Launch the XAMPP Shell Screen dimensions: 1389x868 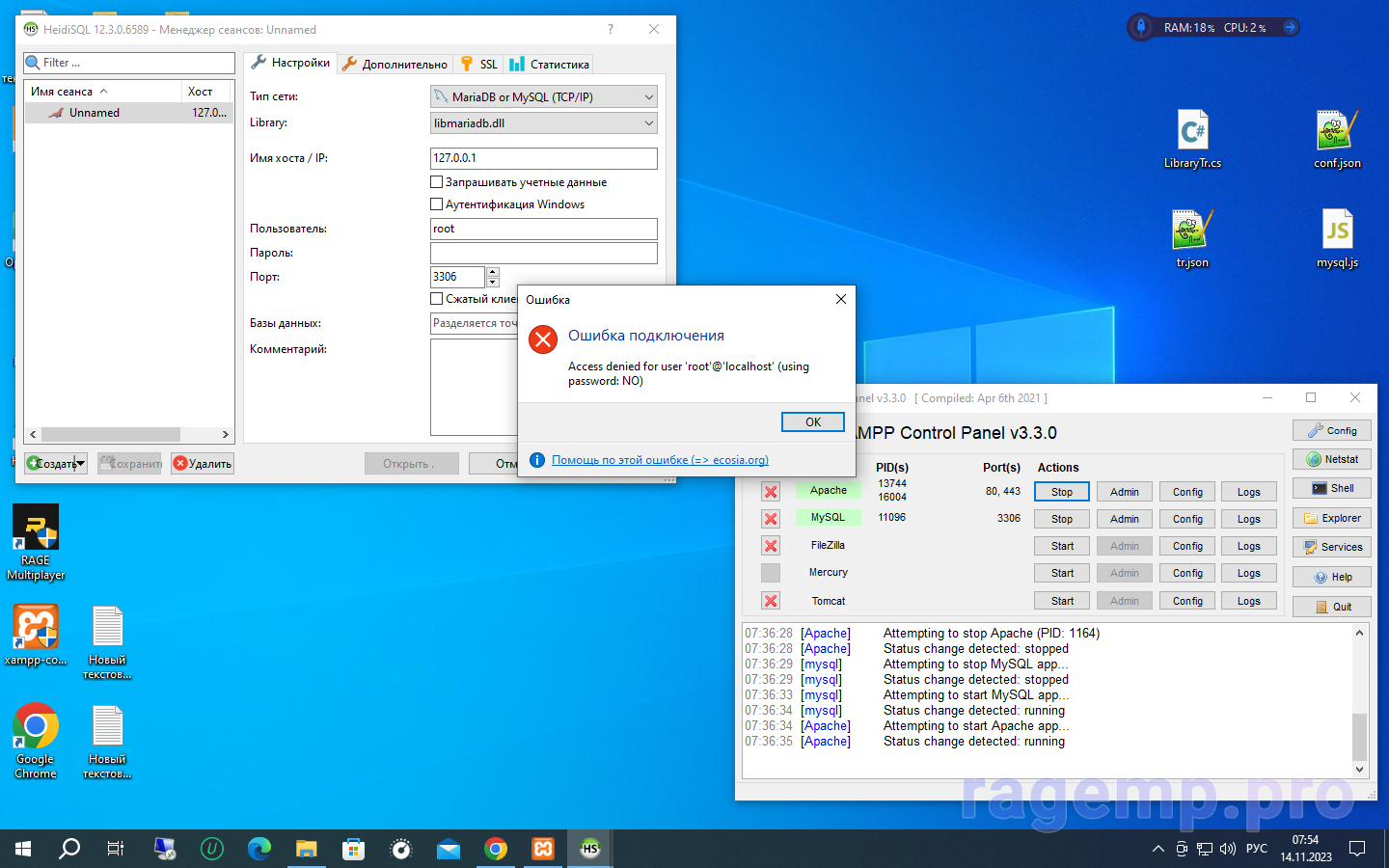[x=1331, y=488]
